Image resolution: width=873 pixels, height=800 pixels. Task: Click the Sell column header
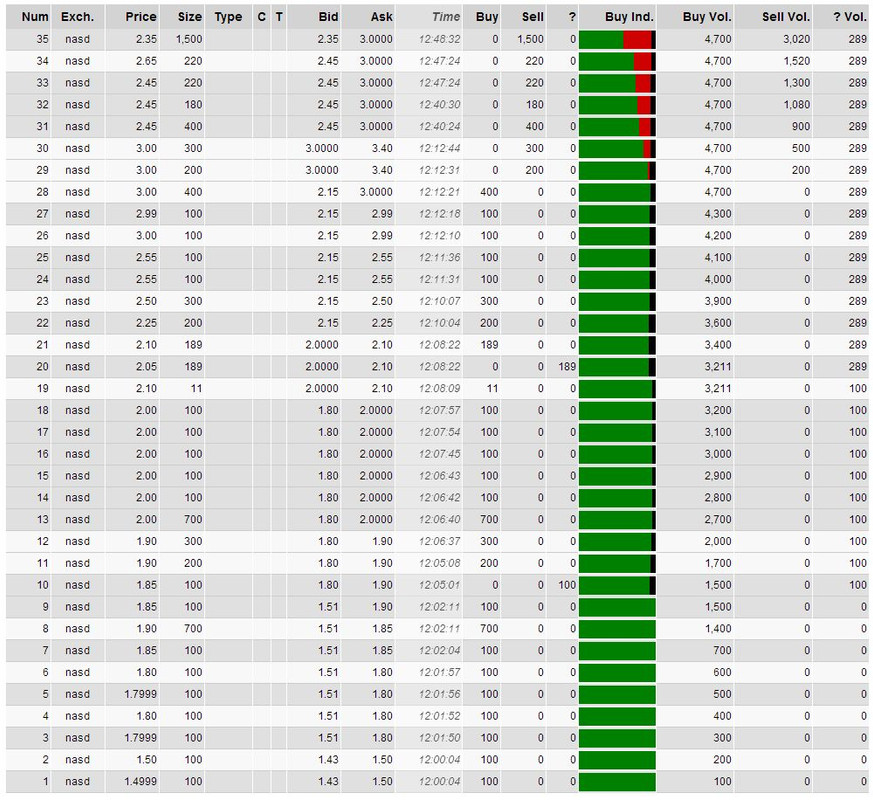[532, 17]
